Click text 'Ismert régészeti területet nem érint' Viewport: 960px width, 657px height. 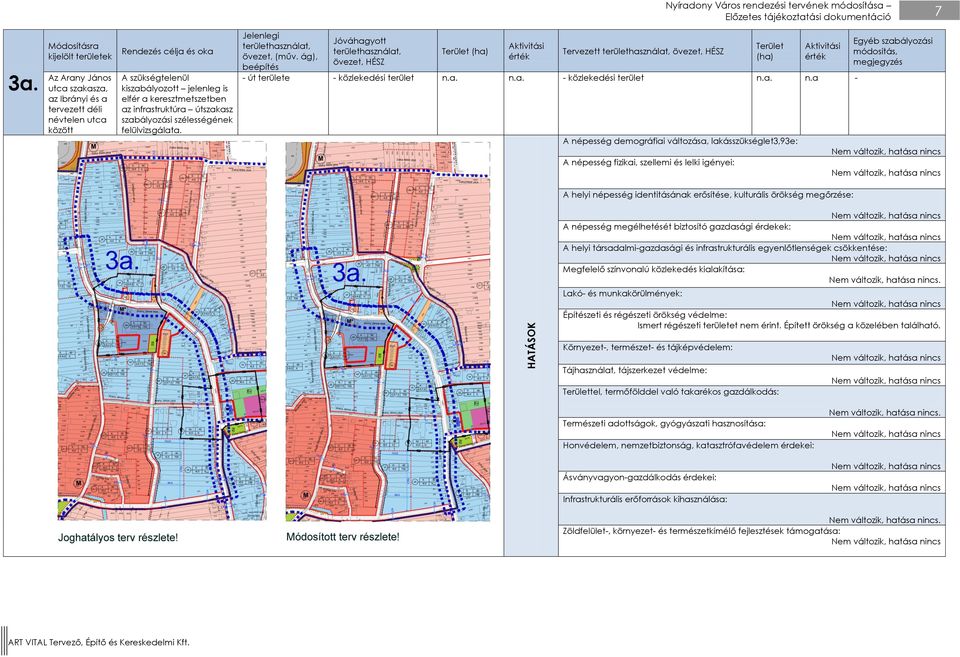click(709, 325)
